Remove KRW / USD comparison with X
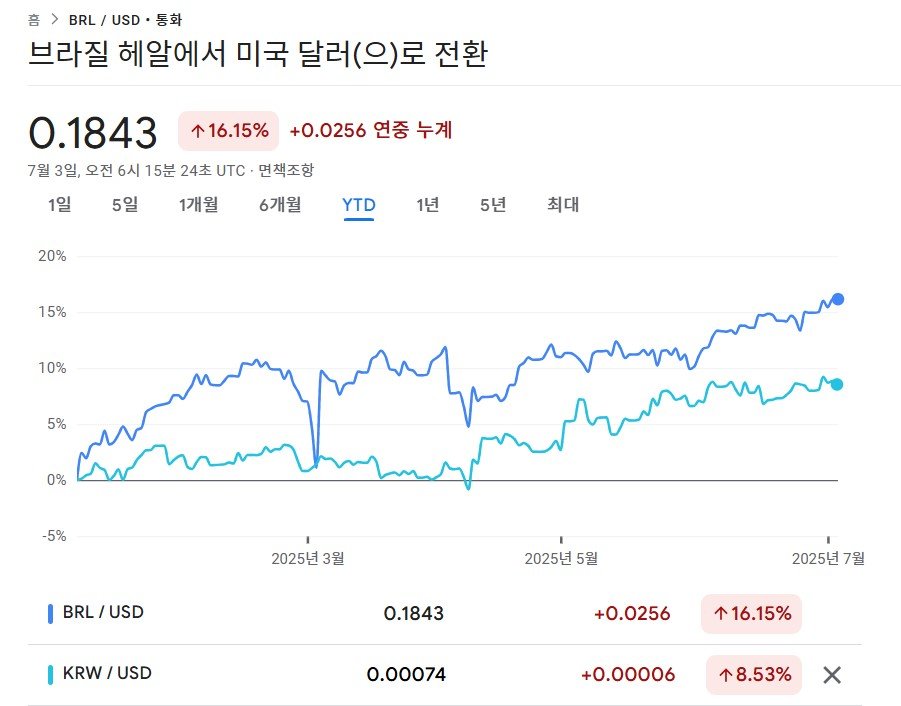 coord(831,674)
